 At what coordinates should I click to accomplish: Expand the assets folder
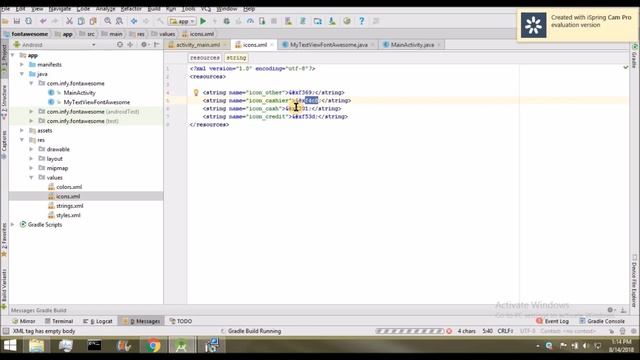coord(22,131)
